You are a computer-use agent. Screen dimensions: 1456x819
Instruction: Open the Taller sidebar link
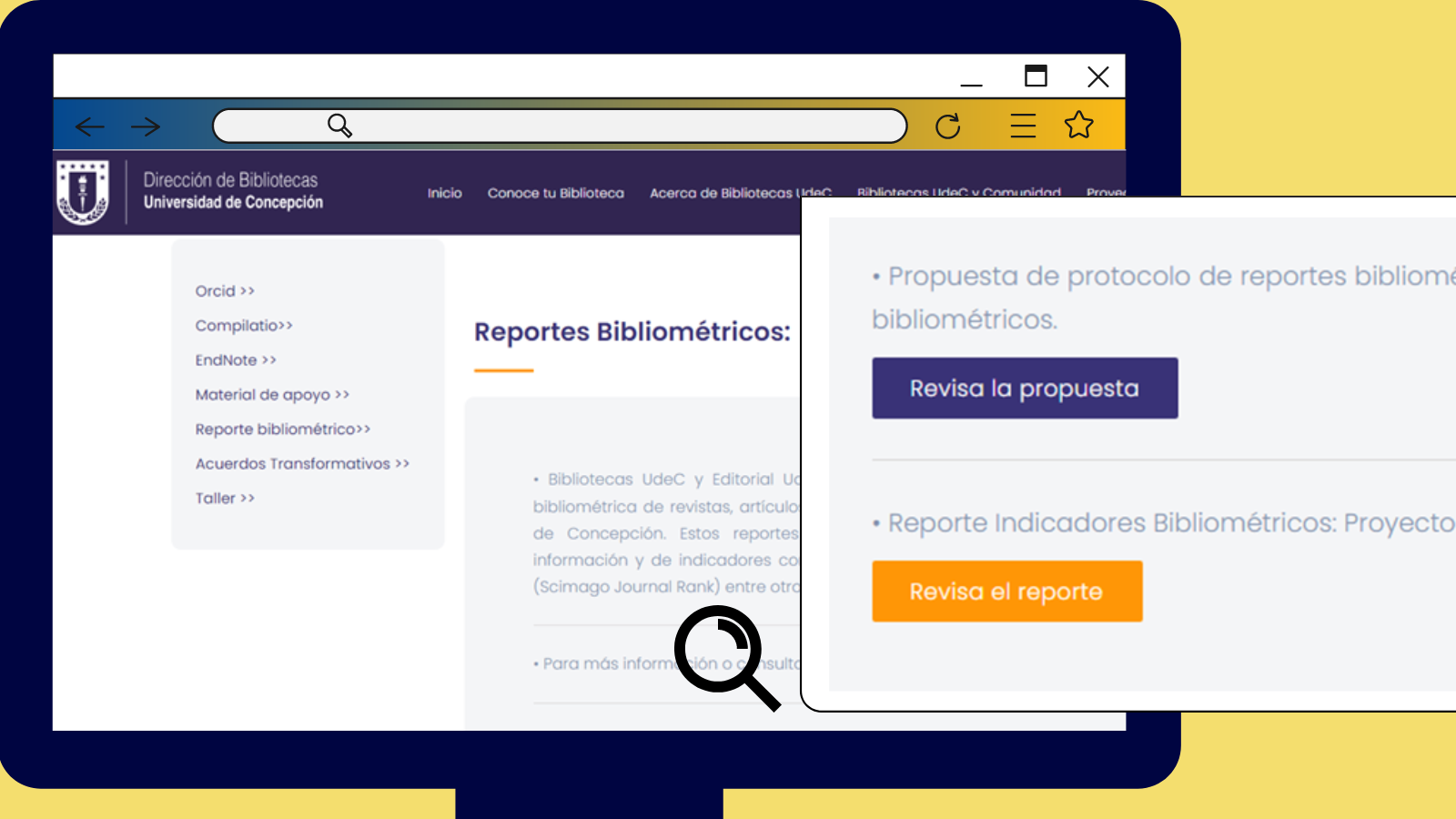(224, 498)
